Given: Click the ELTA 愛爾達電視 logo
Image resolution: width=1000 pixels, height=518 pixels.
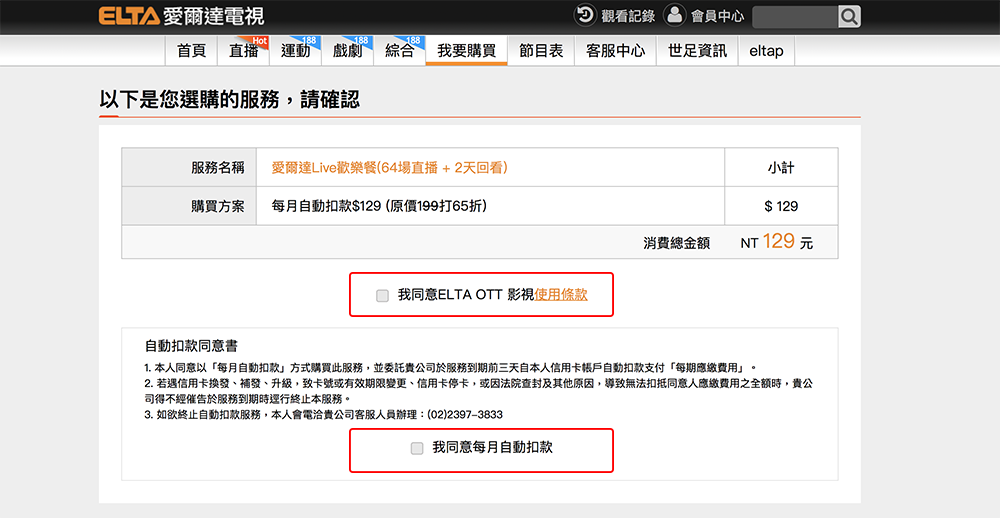Looking at the screenshot, I should (x=181, y=16).
